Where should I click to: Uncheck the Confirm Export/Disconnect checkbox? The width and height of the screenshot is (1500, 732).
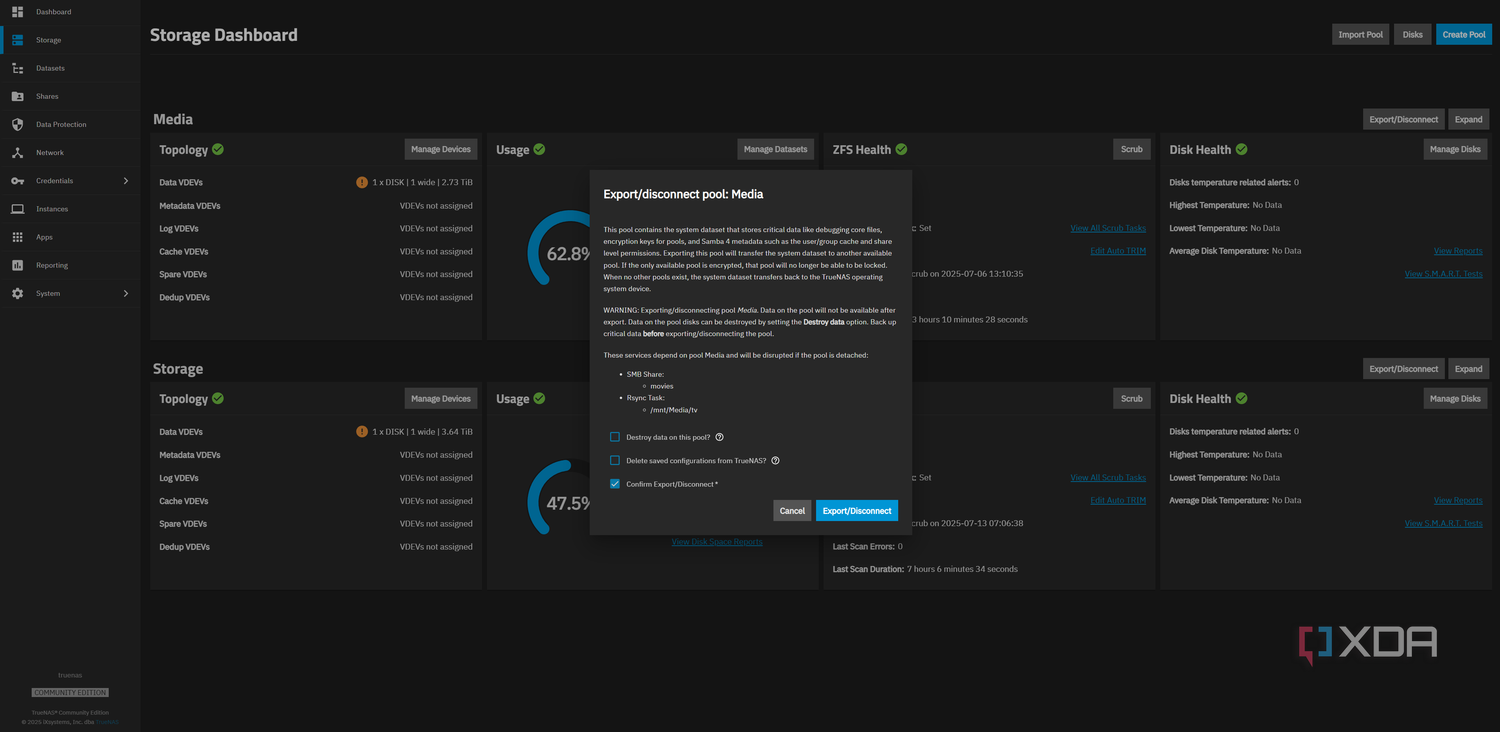click(615, 484)
